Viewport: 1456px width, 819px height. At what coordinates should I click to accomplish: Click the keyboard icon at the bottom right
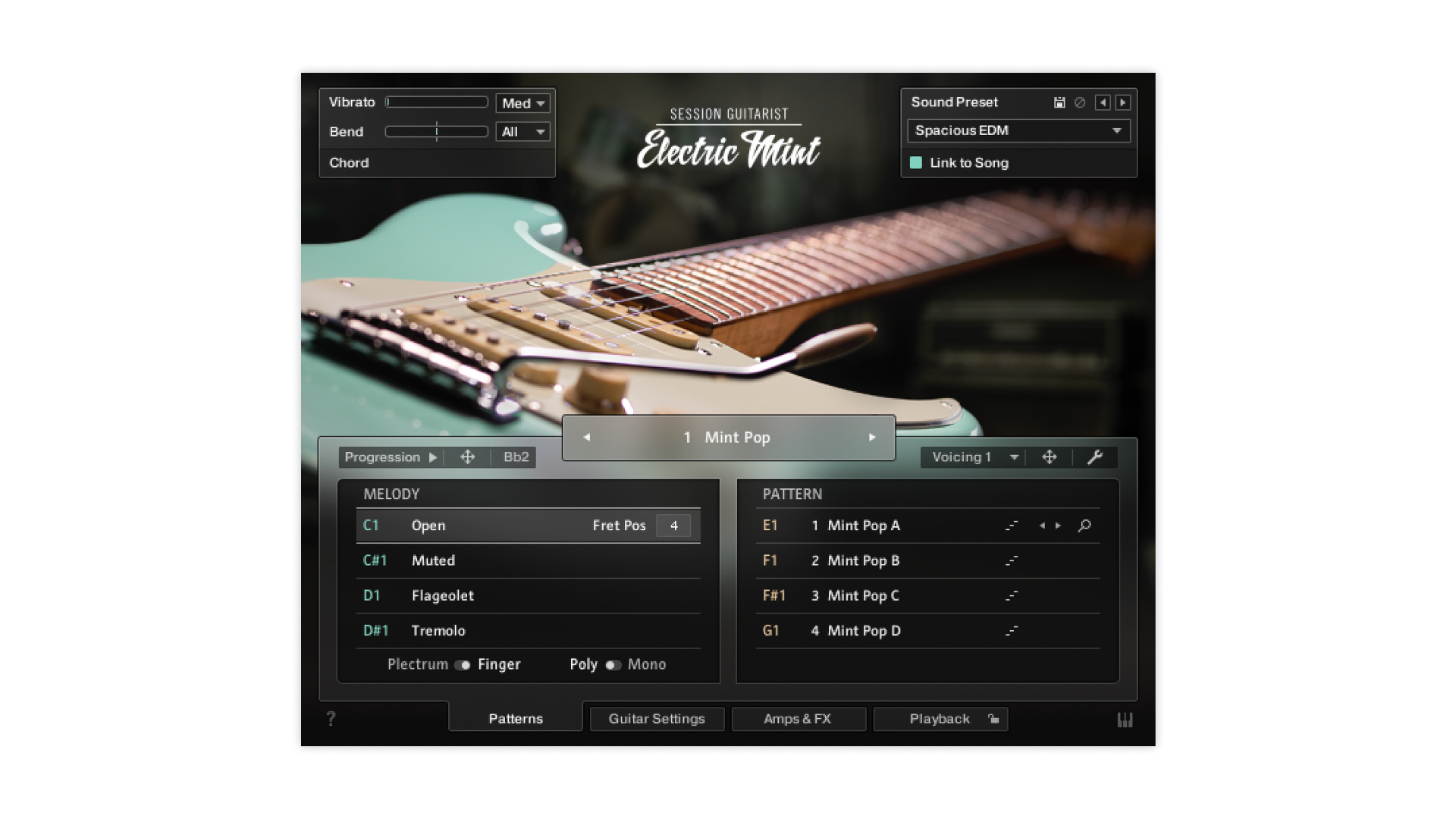(x=1125, y=720)
